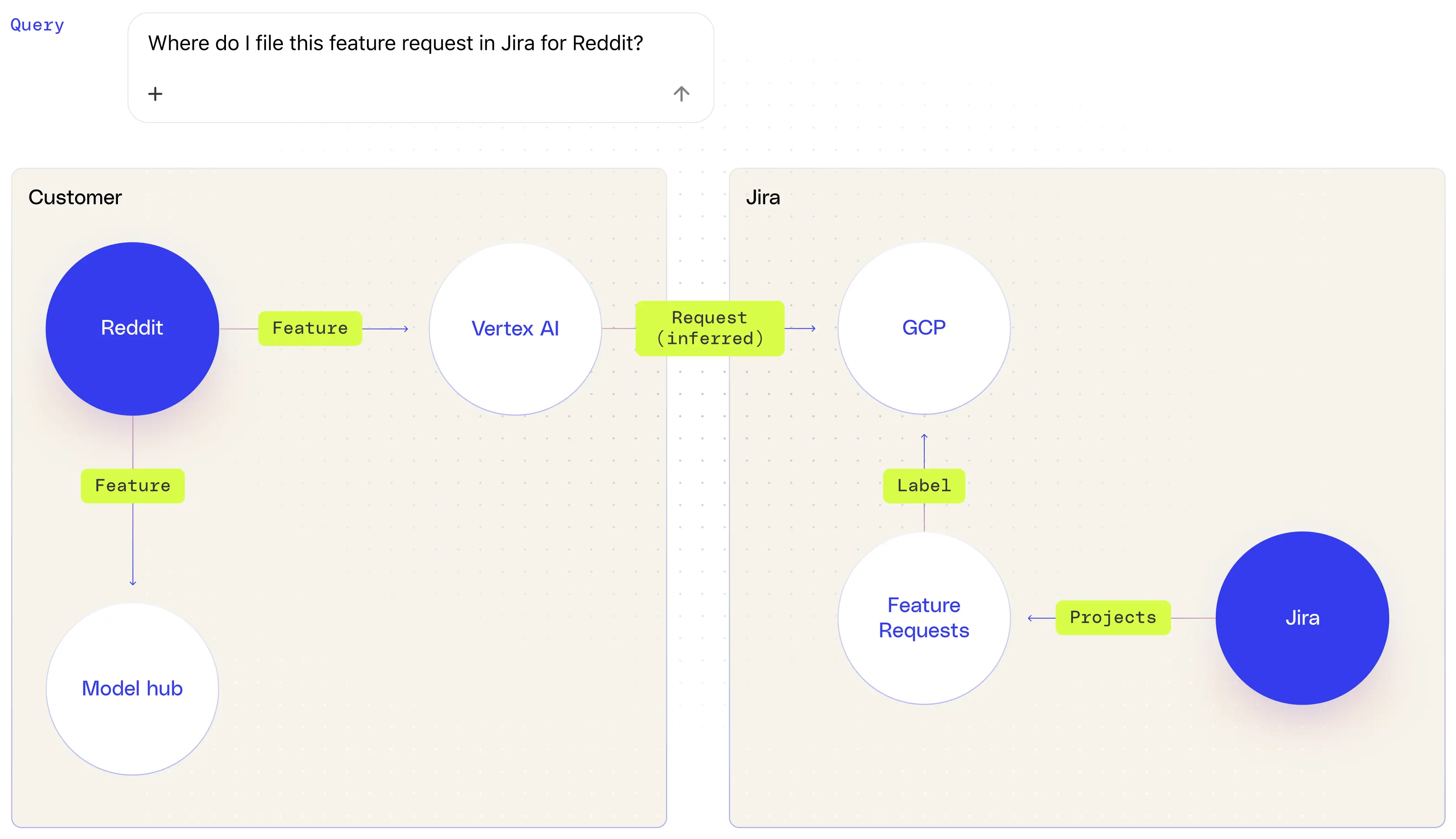Screen dimensions: 1456x839
Task: Submit query with up-arrow icon
Action: point(681,94)
